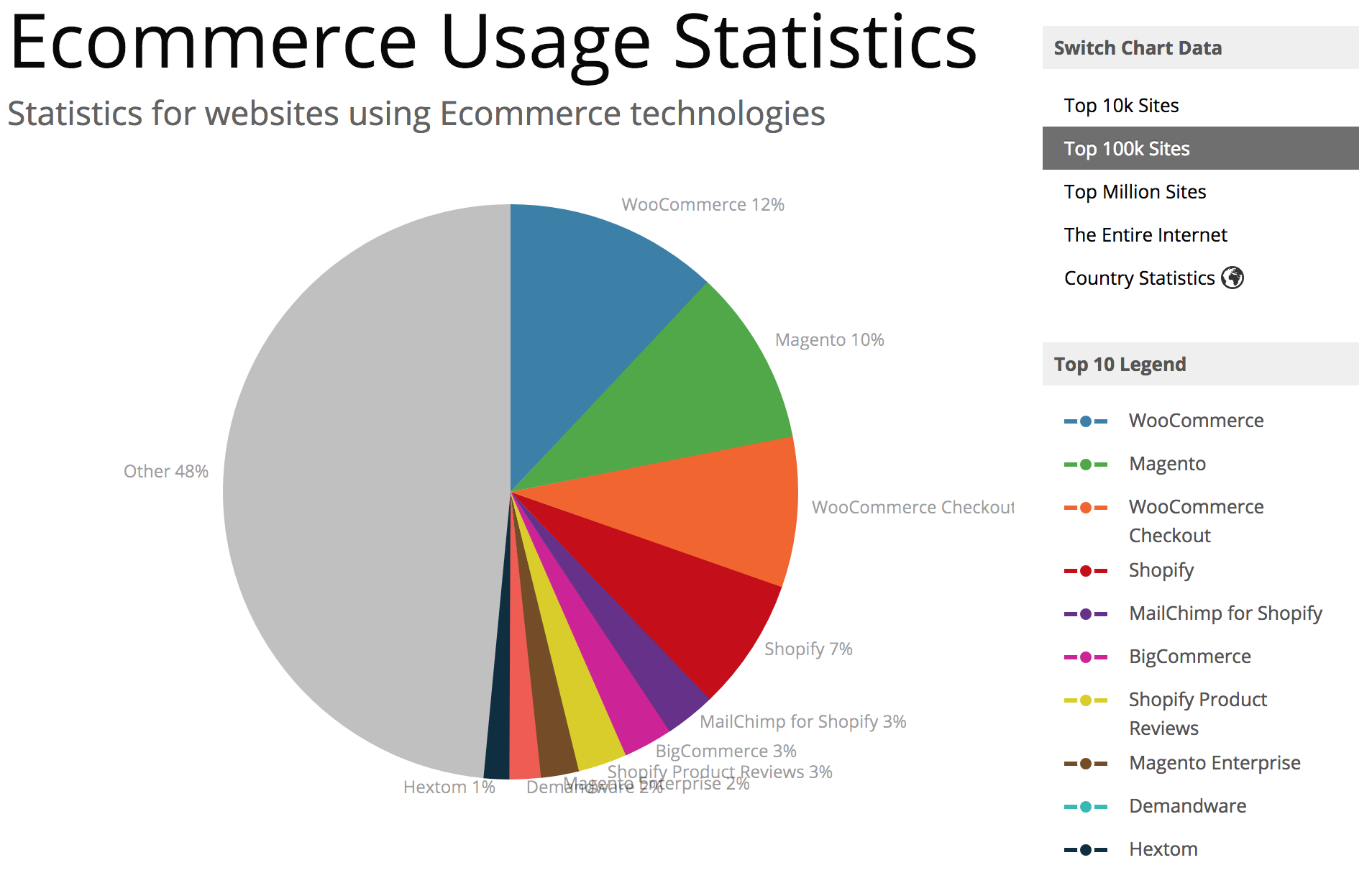Click the 'Shopify Product Reviews 3%' chart label

(720, 772)
